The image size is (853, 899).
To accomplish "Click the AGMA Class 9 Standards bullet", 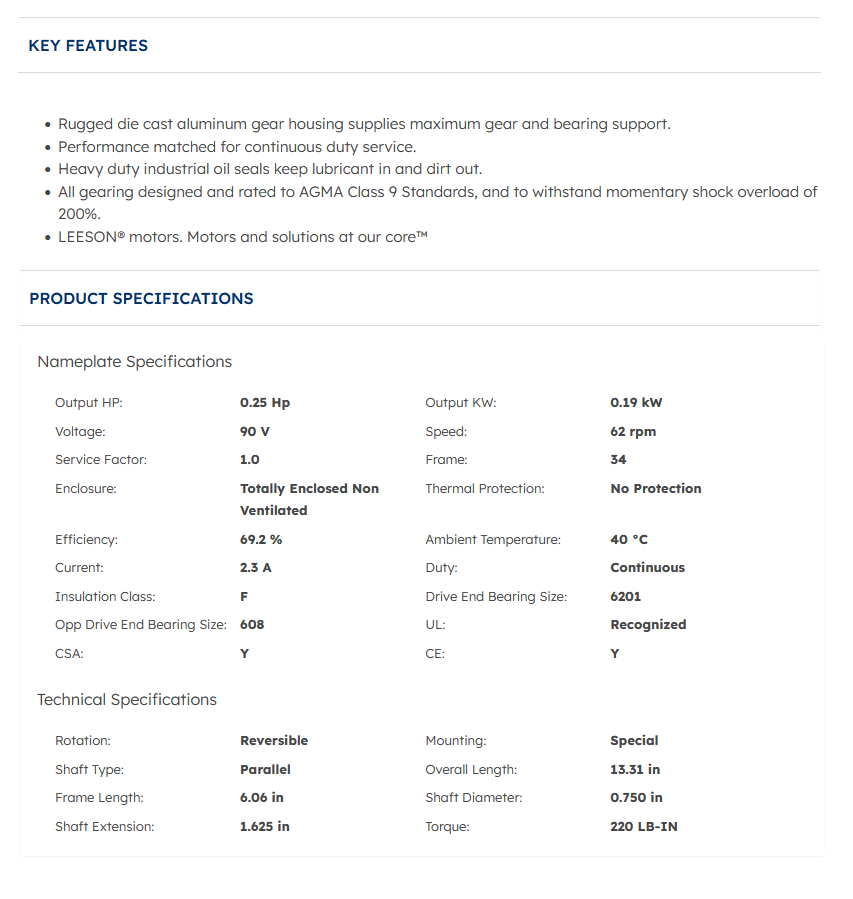I will point(437,192).
